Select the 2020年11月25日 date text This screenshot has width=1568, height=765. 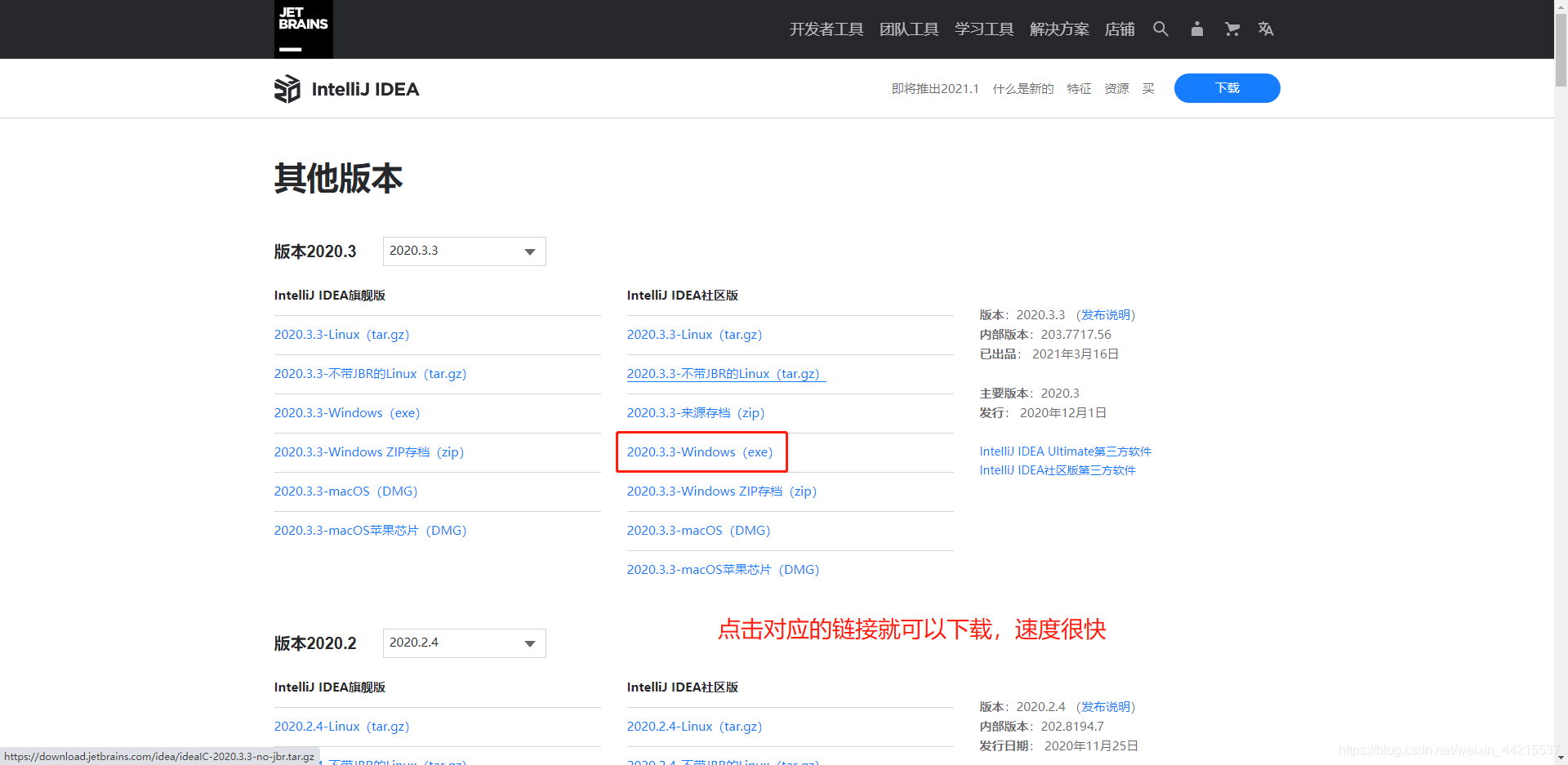[1091, 746]
